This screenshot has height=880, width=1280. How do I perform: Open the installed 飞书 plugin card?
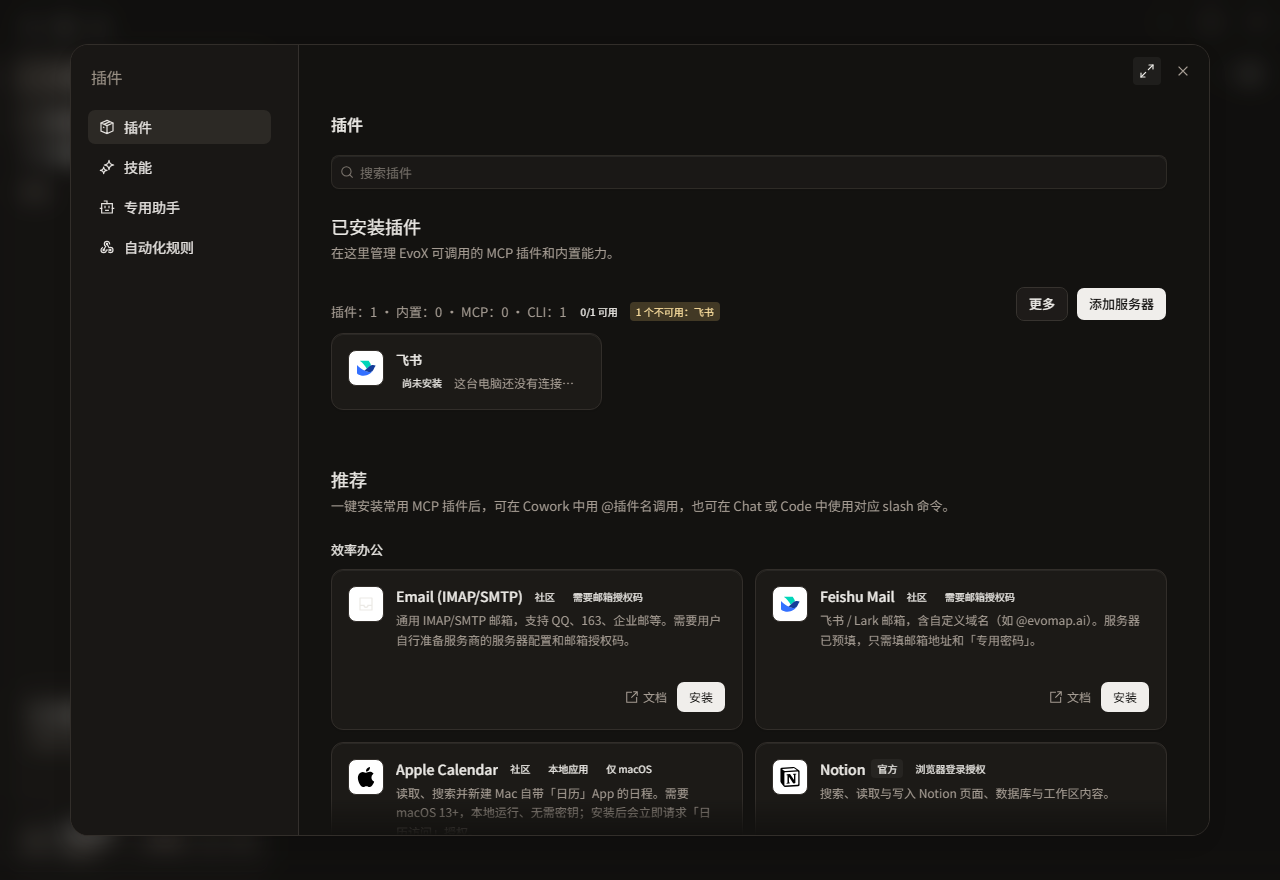[466, 371]
